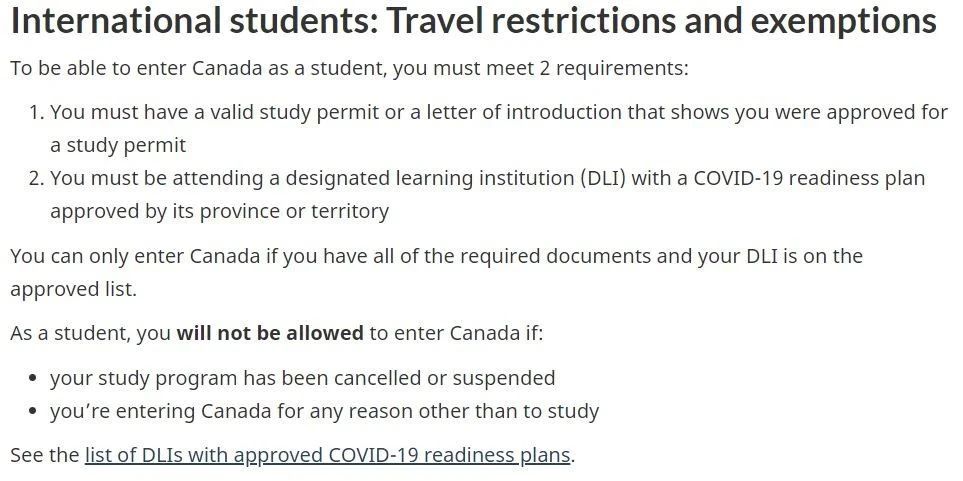
Task: Click the International students: Travel restrictions heading
Action: pos(474,20)
